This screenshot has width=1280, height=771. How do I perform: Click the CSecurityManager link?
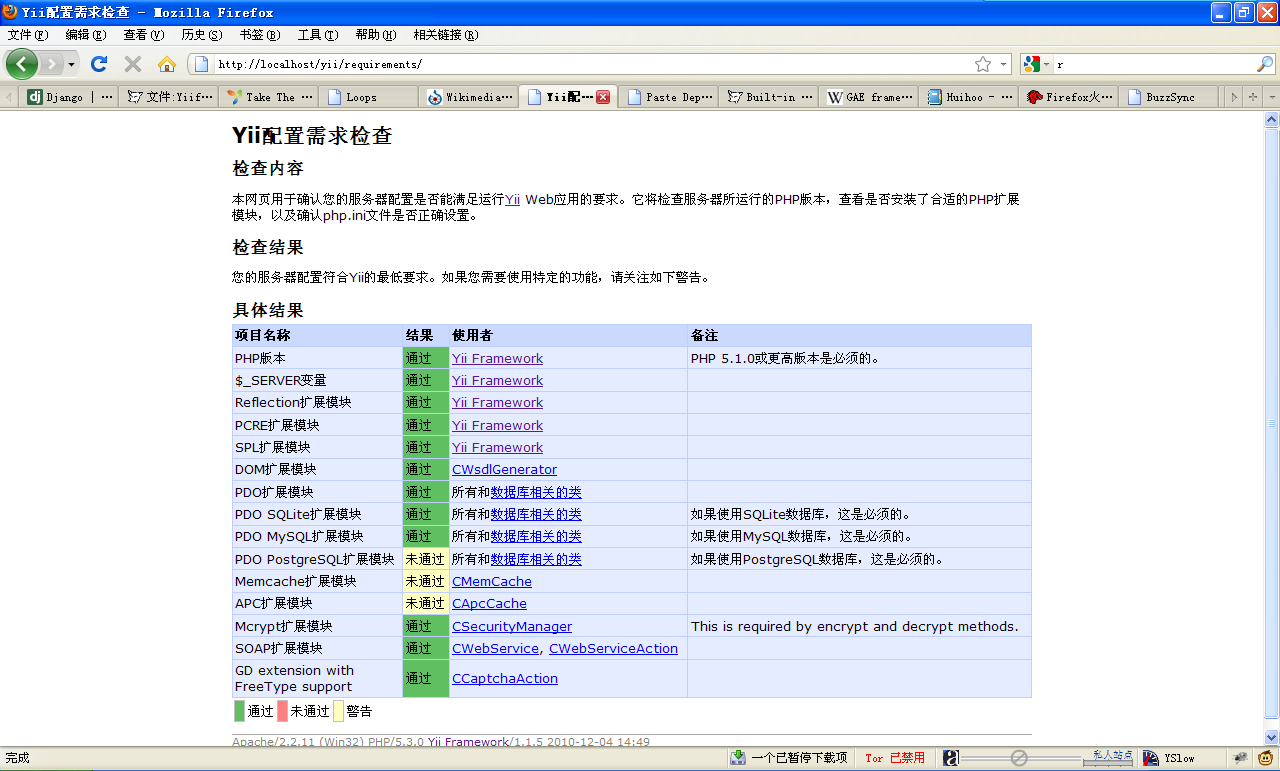pos(512,627)
